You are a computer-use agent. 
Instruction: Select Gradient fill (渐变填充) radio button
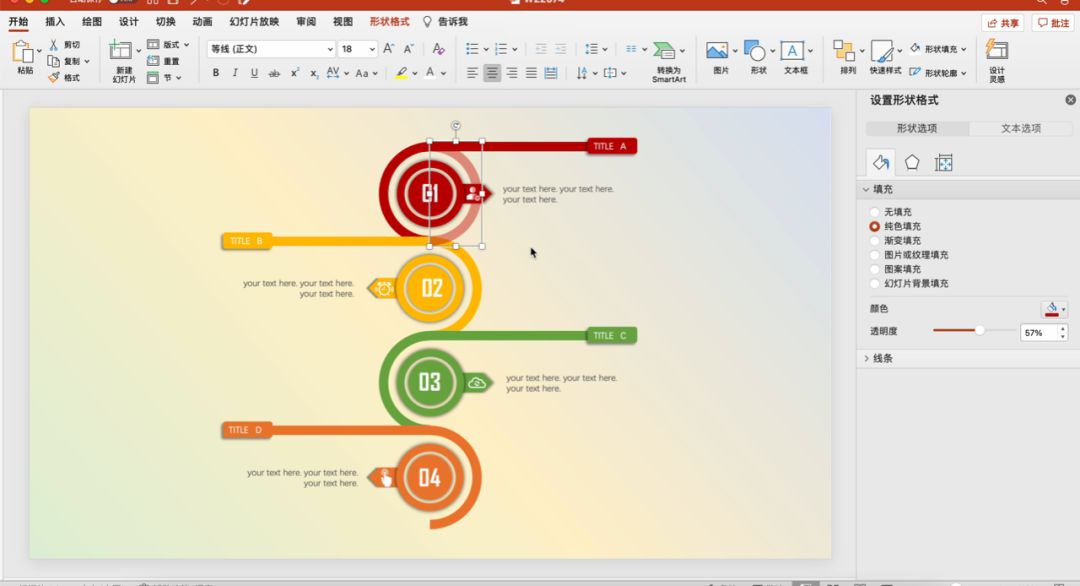pos(875,241)
